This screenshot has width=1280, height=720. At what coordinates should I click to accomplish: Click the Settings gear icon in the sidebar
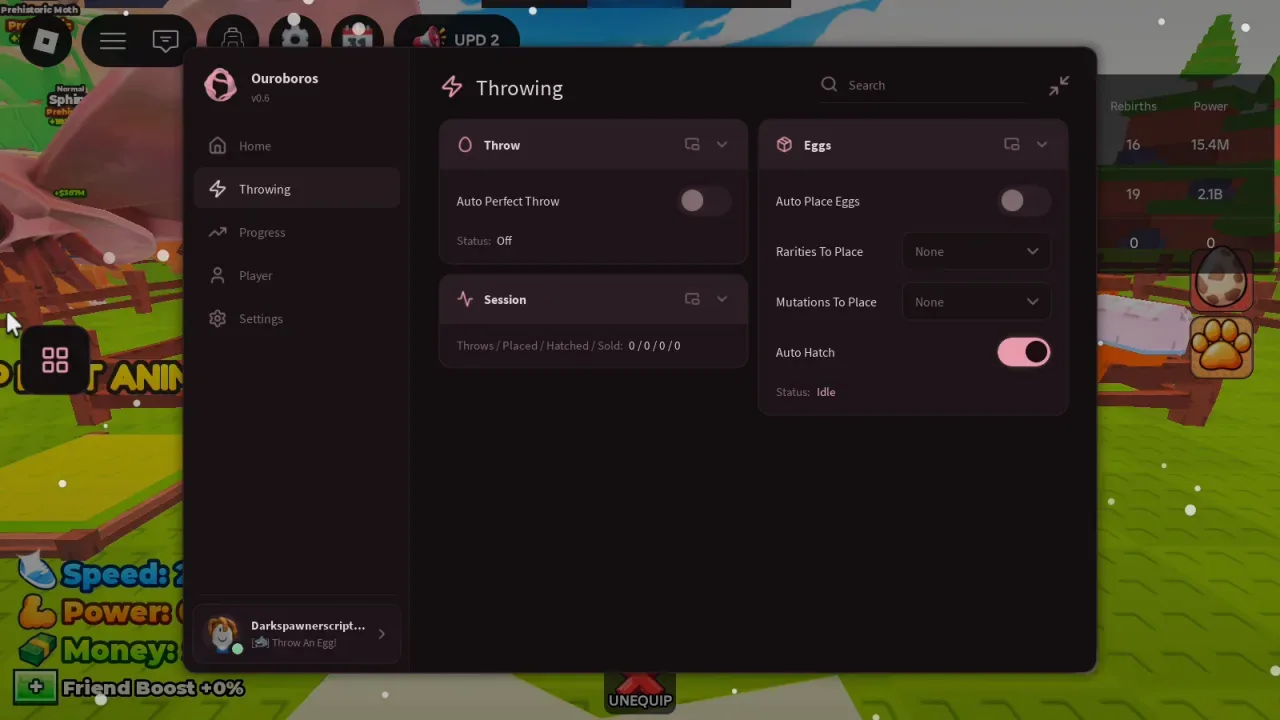tap(217, 318)
